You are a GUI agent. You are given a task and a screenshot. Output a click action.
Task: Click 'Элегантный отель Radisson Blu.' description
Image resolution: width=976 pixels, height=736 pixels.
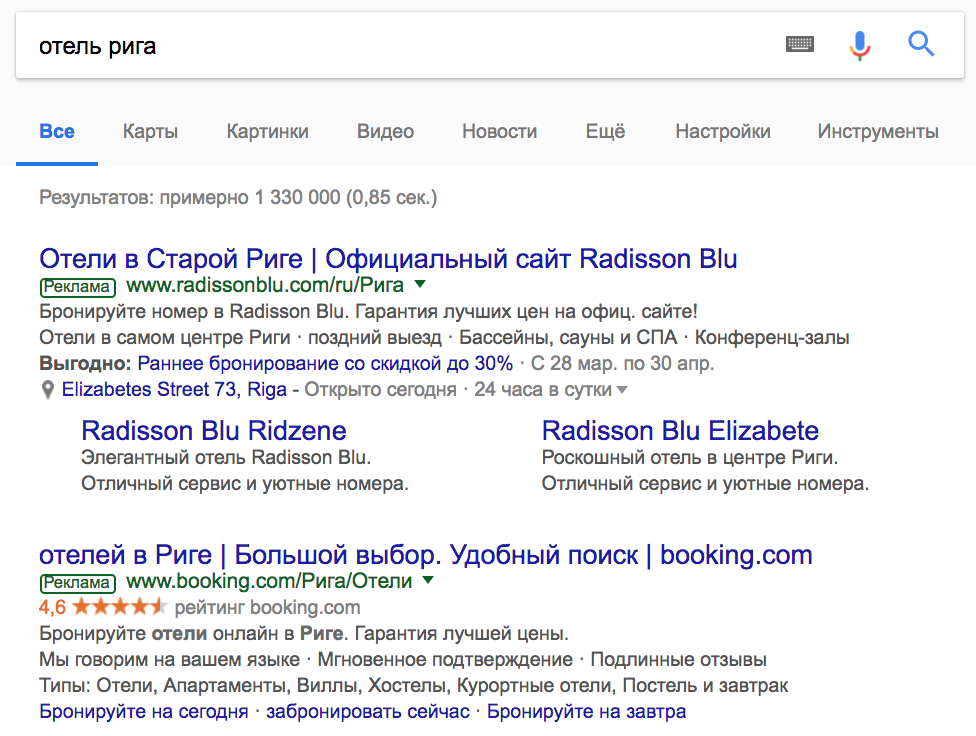226,458
